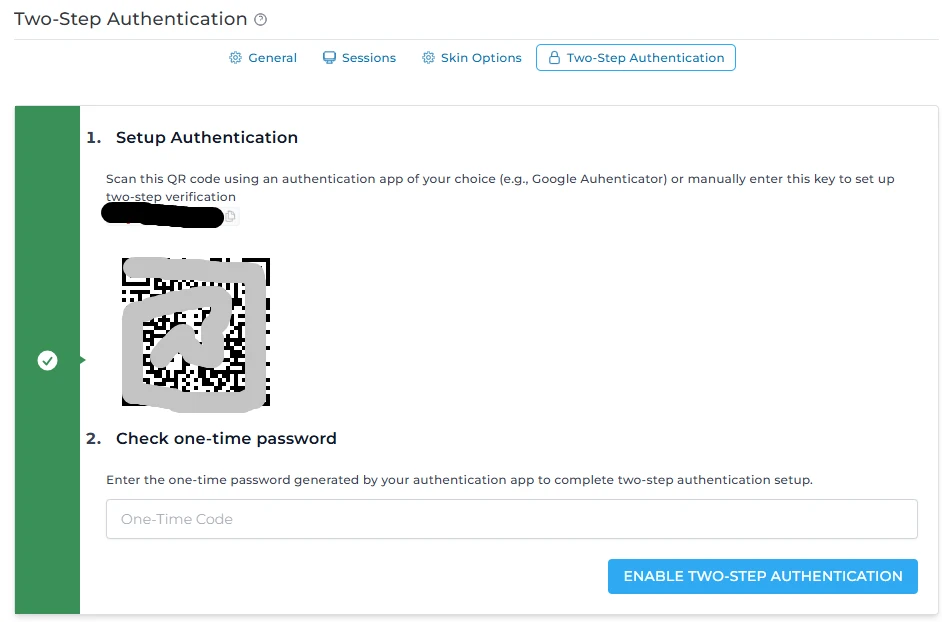Viewport: 942px width, 622px height.
Task: Click the gear icon on the General tab
Action: (x=235, y=58)
